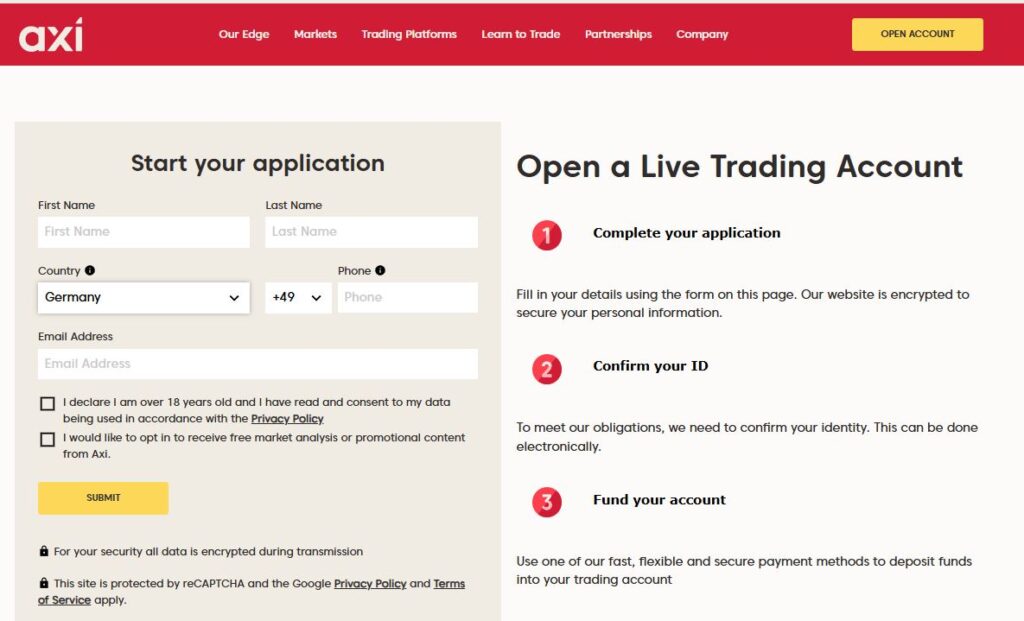Open the Markets menu
1024x621 pixels.
tap(315, 34)
